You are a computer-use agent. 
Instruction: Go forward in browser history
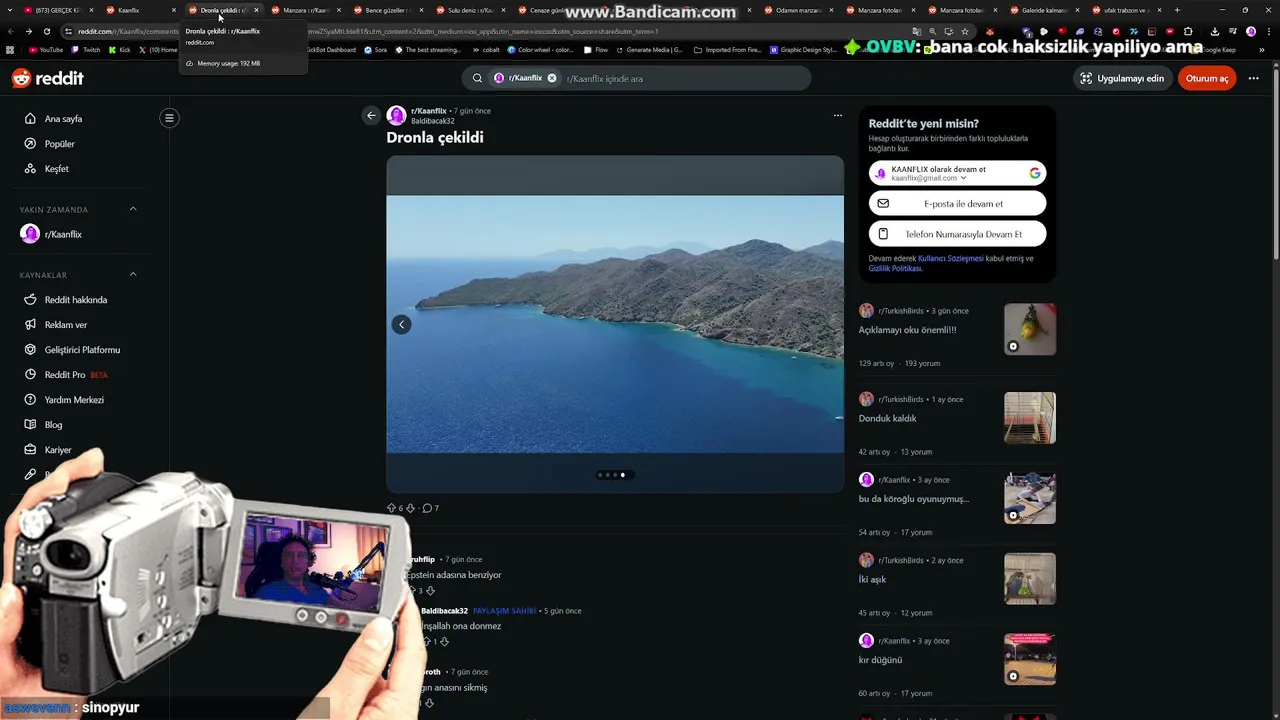click(x=28, y=31)
